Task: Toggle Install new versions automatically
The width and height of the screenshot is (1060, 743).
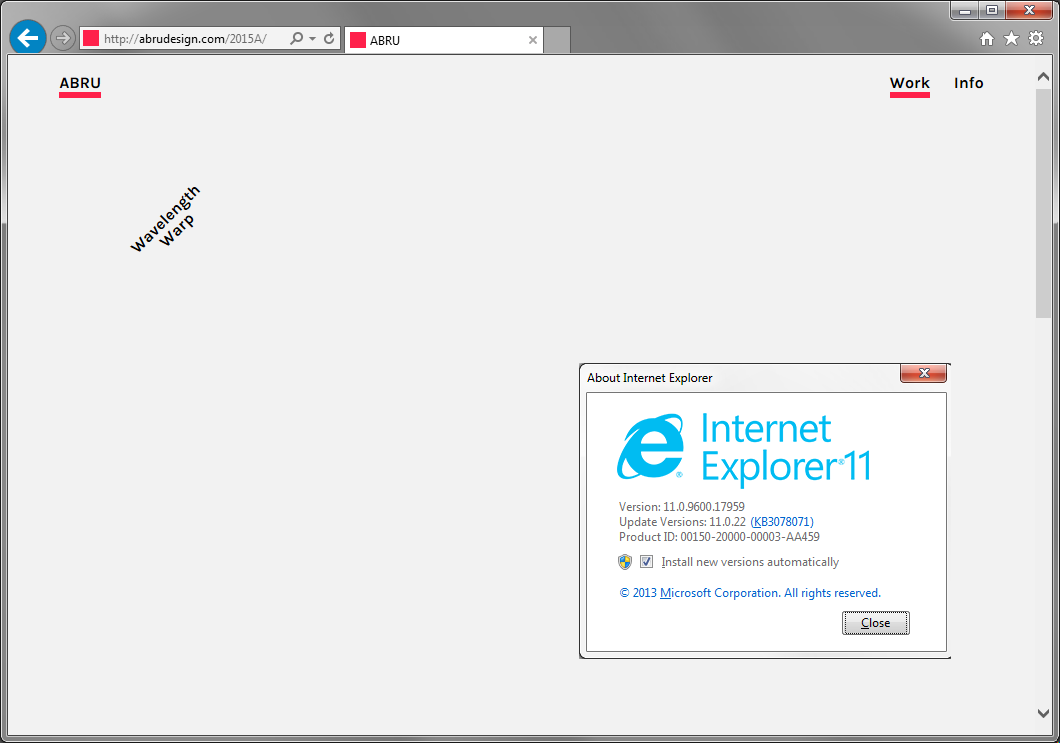Action: (646, 561)
